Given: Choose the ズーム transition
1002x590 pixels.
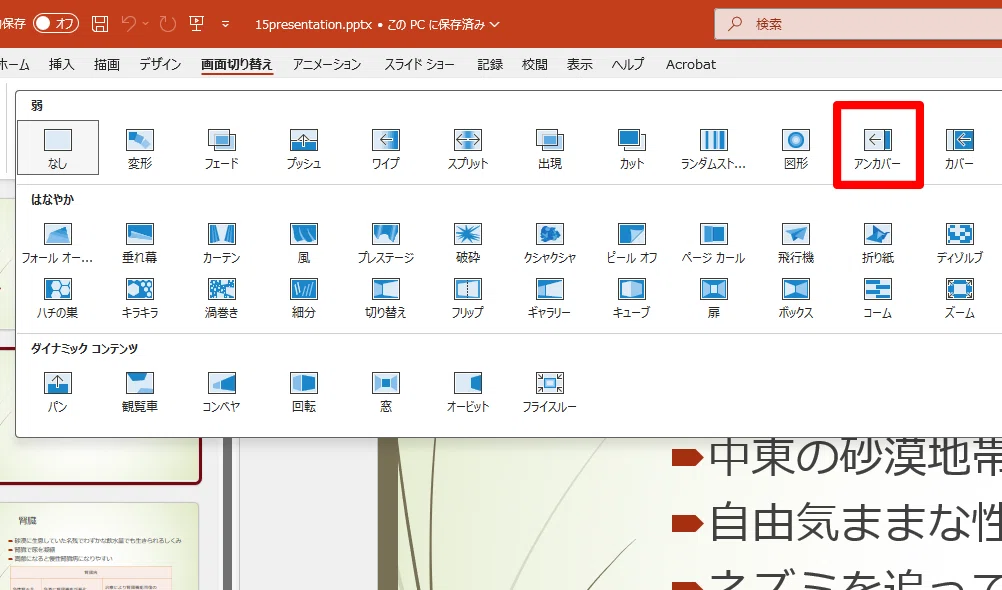Looking at the screenshot, I should tap(960, 299).
